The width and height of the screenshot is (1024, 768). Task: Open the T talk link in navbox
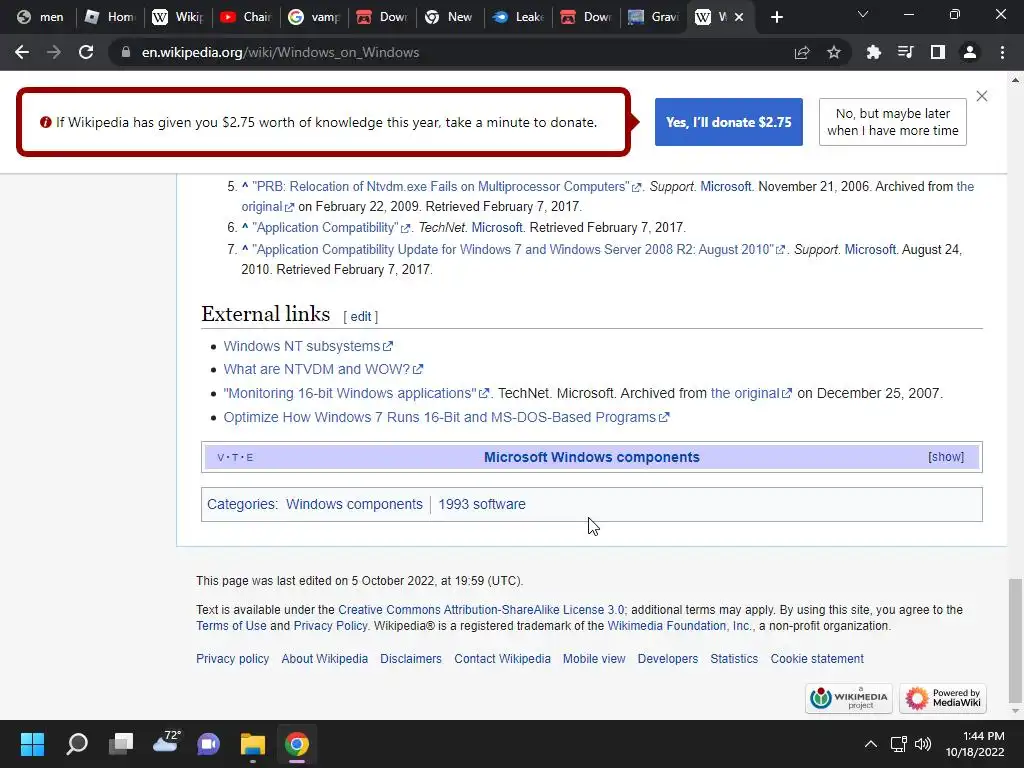pyautogui.click(x=235, y=457)
